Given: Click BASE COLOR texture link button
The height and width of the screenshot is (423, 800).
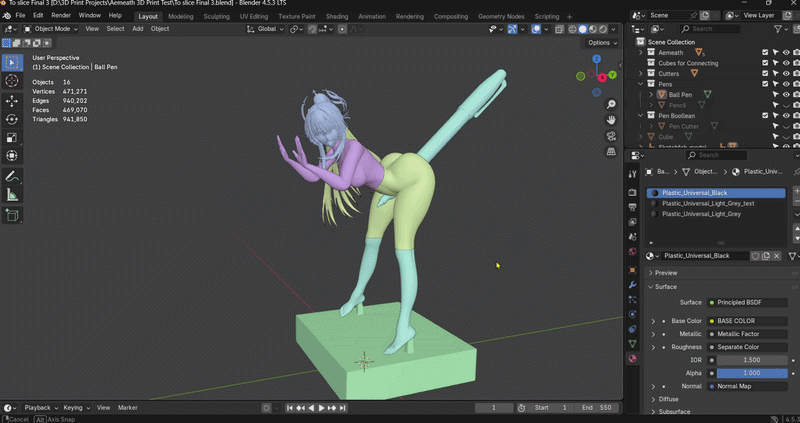Looking at the screenshot, I should click(x=747, y=321).
